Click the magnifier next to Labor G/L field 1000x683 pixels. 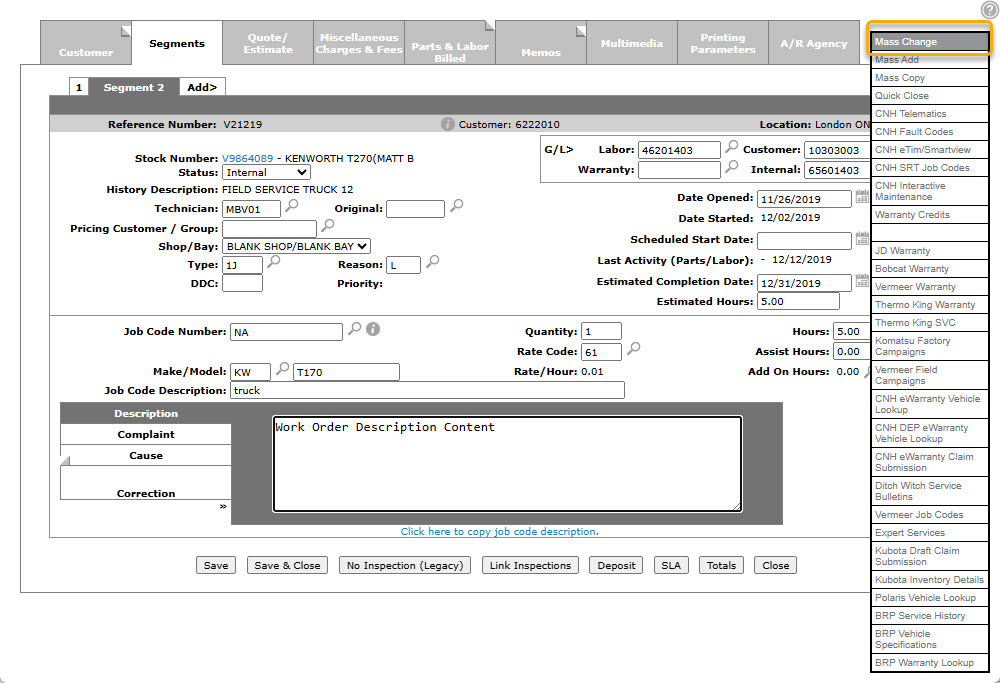pos(732,147)
